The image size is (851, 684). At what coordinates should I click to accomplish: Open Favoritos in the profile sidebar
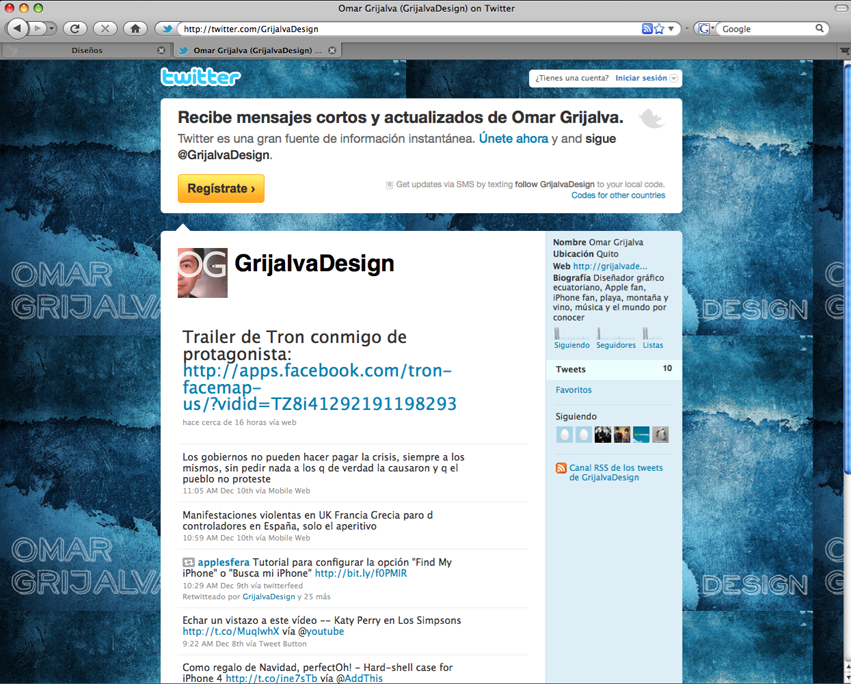(x=574, y=390)
